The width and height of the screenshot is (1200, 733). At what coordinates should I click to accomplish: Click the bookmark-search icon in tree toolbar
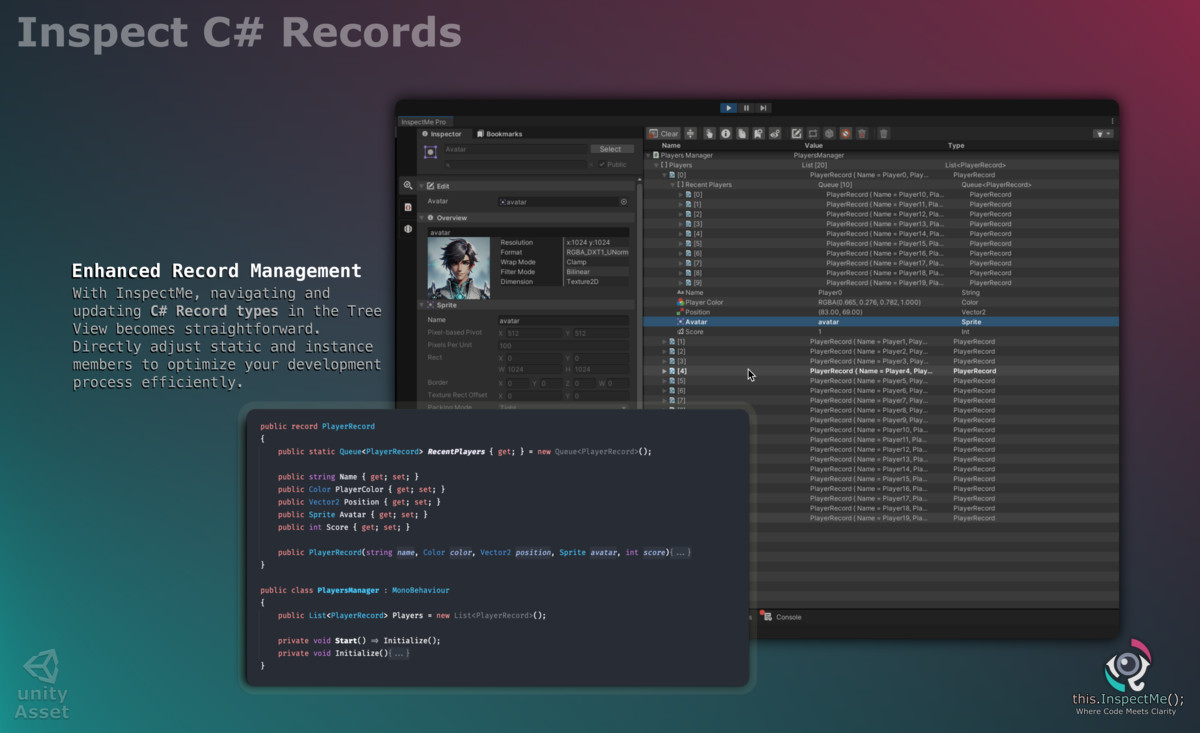click(x=758, y=133)
